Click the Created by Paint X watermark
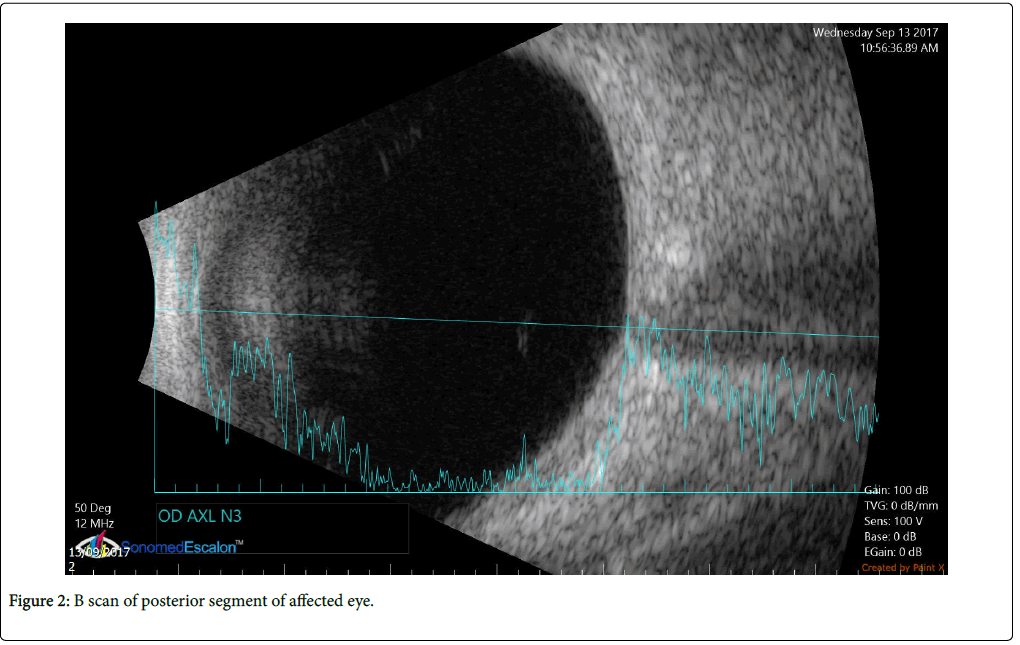Screen dimensions: 1020x645 pyautogui.click(x=903, y=568)
